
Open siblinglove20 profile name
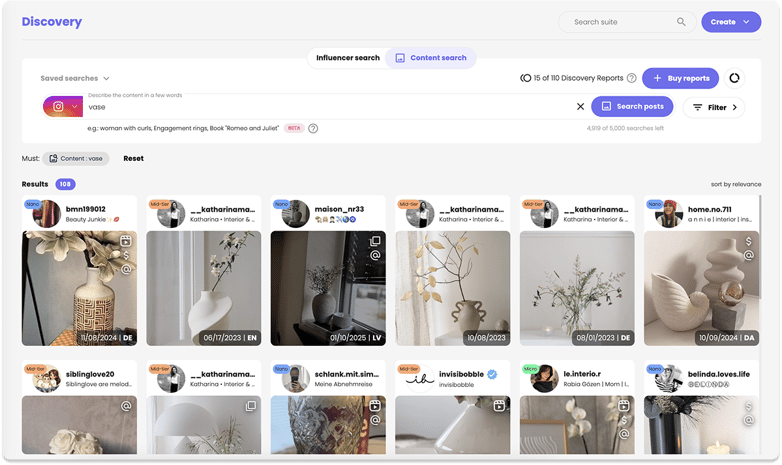pos(90,374)
